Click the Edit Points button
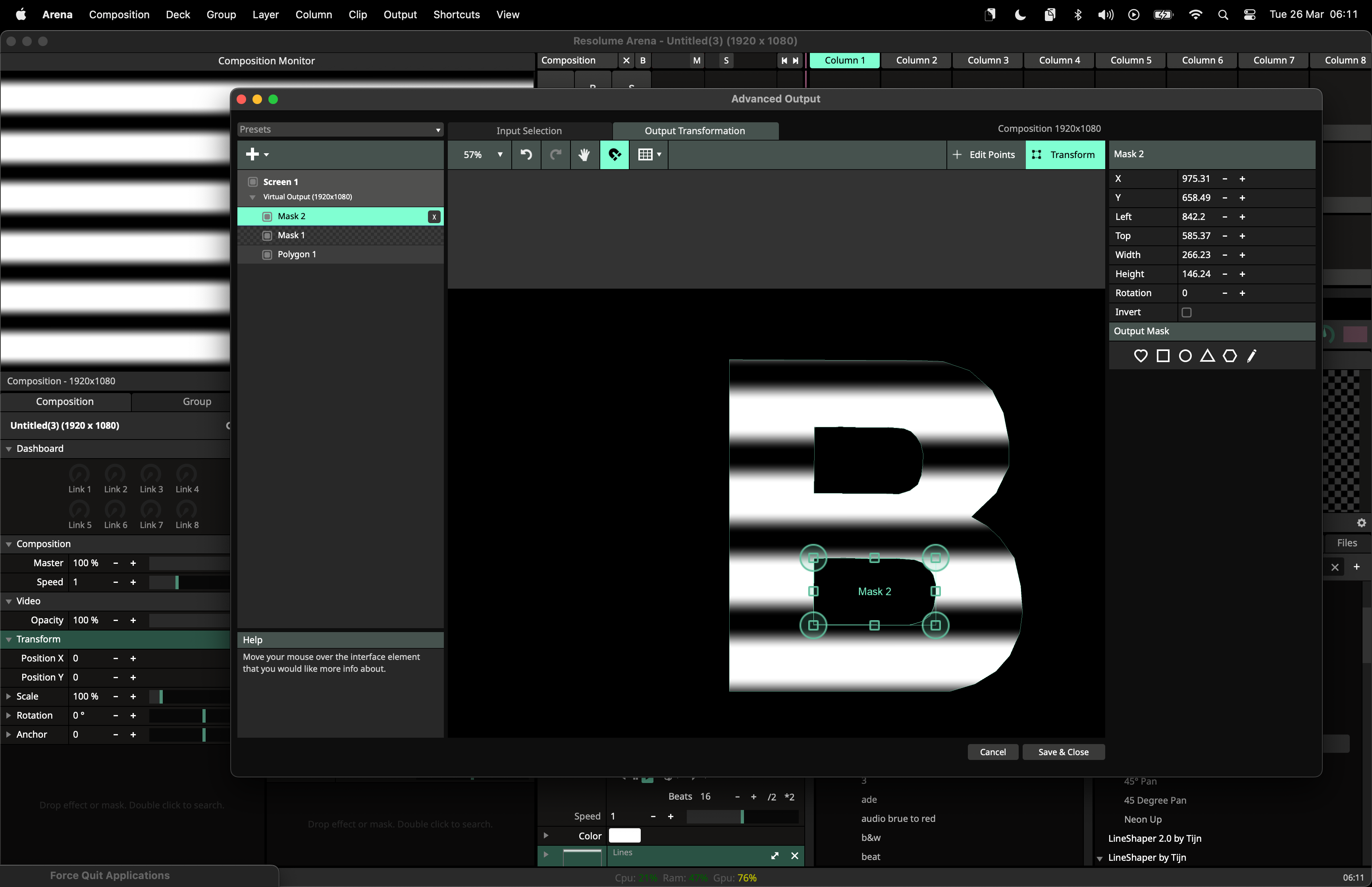The image size is (1372, 887). (x=985, y=154)
